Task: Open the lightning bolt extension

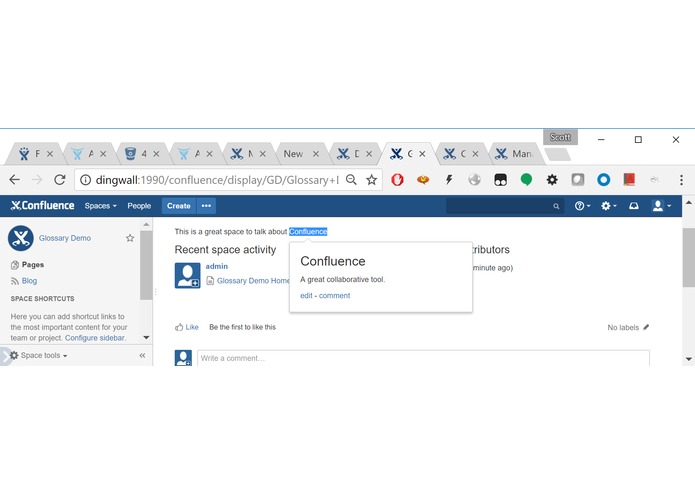Action: [x=449, y=179]
